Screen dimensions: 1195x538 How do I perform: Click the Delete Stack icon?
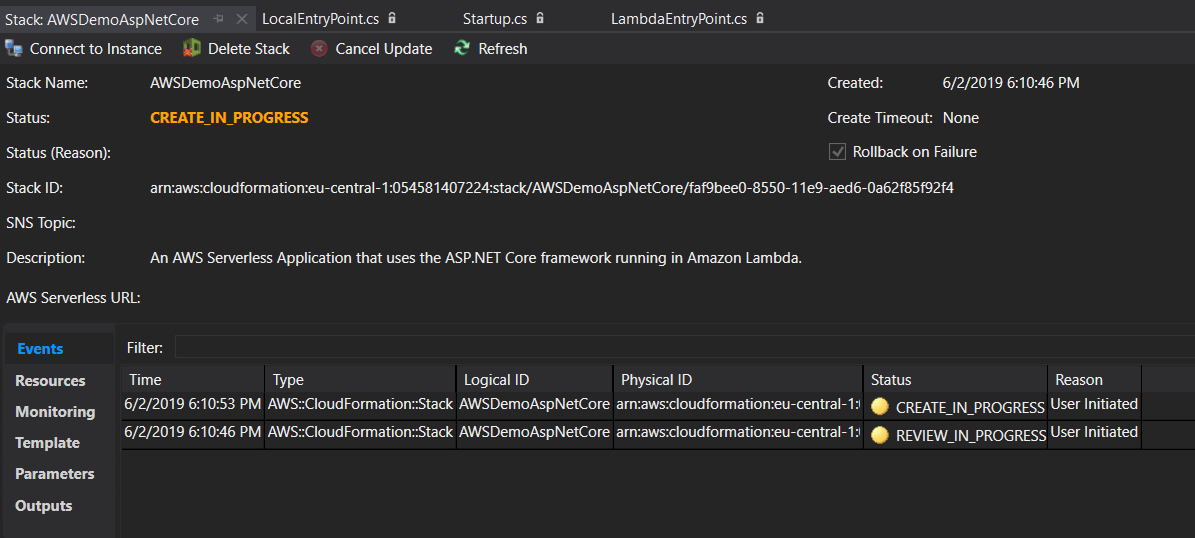coord(192,49)
